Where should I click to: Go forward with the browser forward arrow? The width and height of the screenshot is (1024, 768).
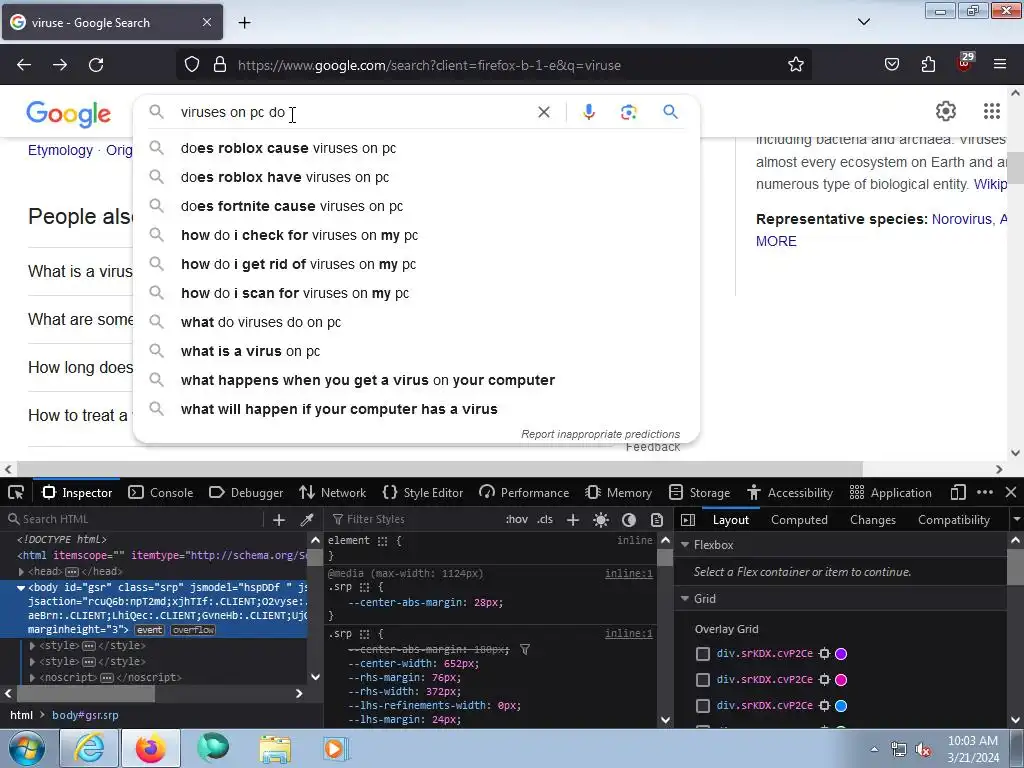pyautogui.click(x=60, y=65)
